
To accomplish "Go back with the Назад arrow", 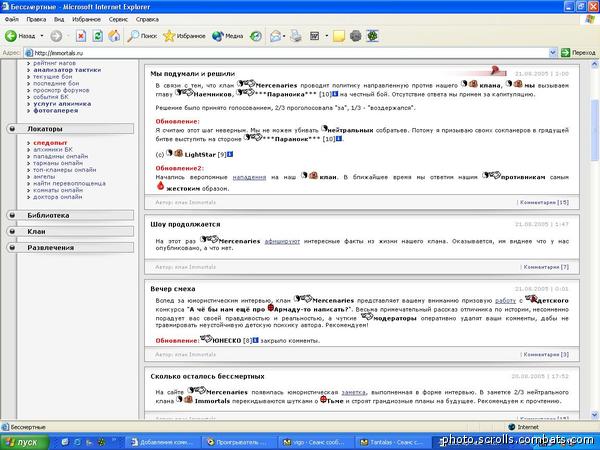I will 20,36.
